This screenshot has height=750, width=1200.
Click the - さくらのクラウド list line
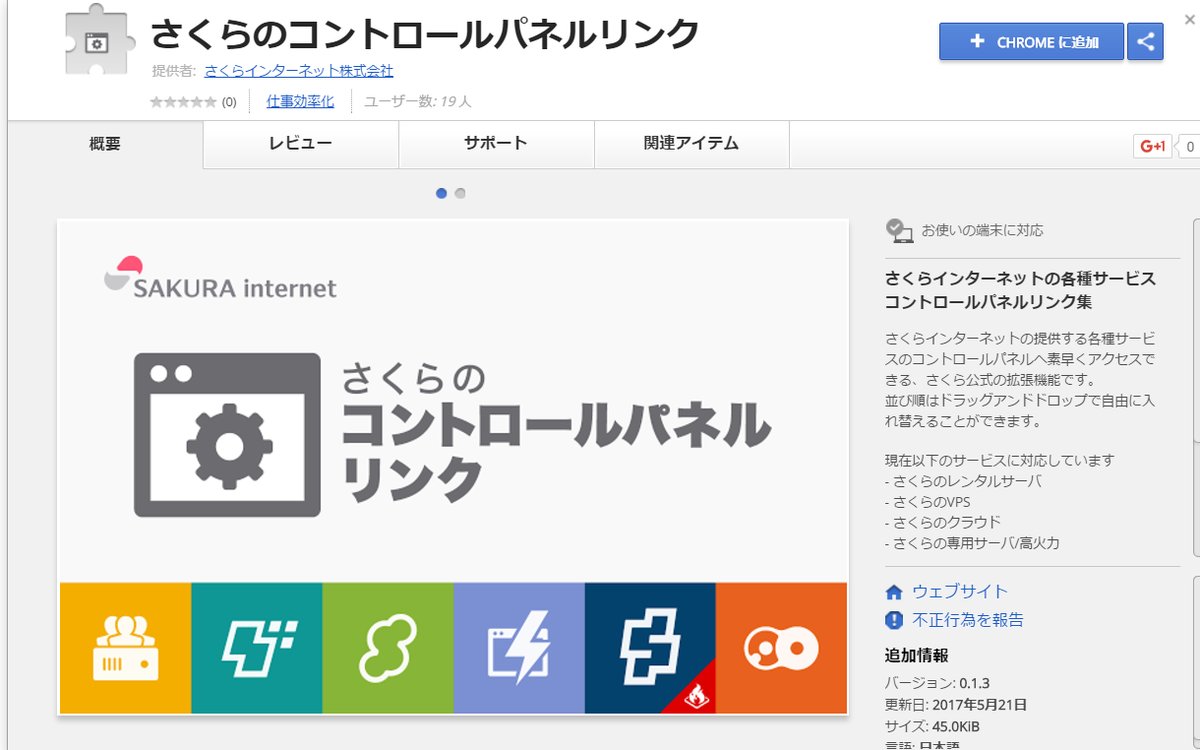(943, 522)
